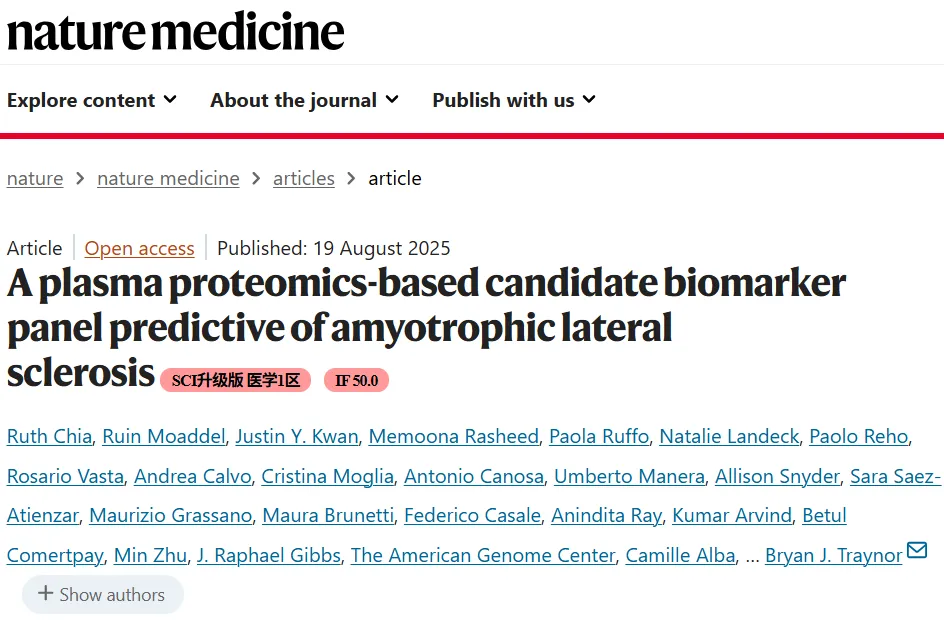Go to the nature breadcrumb link

click(x=35, y=178)
